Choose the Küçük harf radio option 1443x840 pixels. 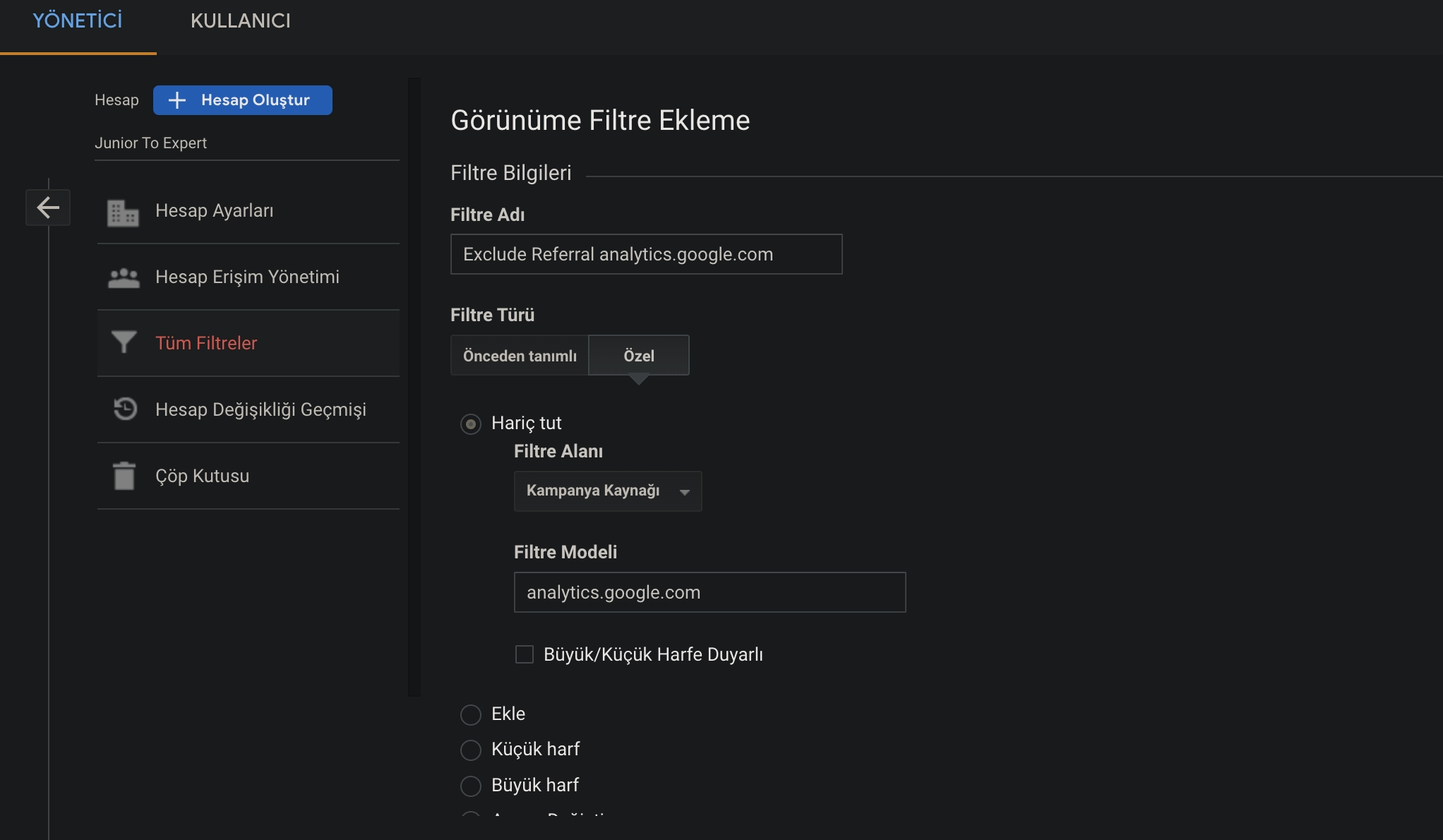tap(471, 750)
